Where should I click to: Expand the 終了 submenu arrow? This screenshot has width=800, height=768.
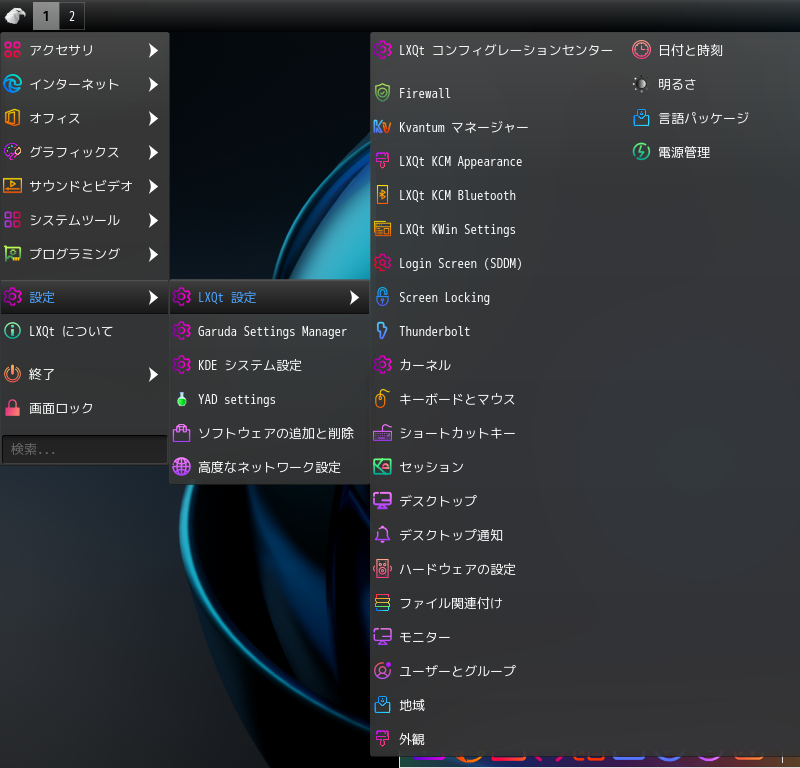coord(153,375)
